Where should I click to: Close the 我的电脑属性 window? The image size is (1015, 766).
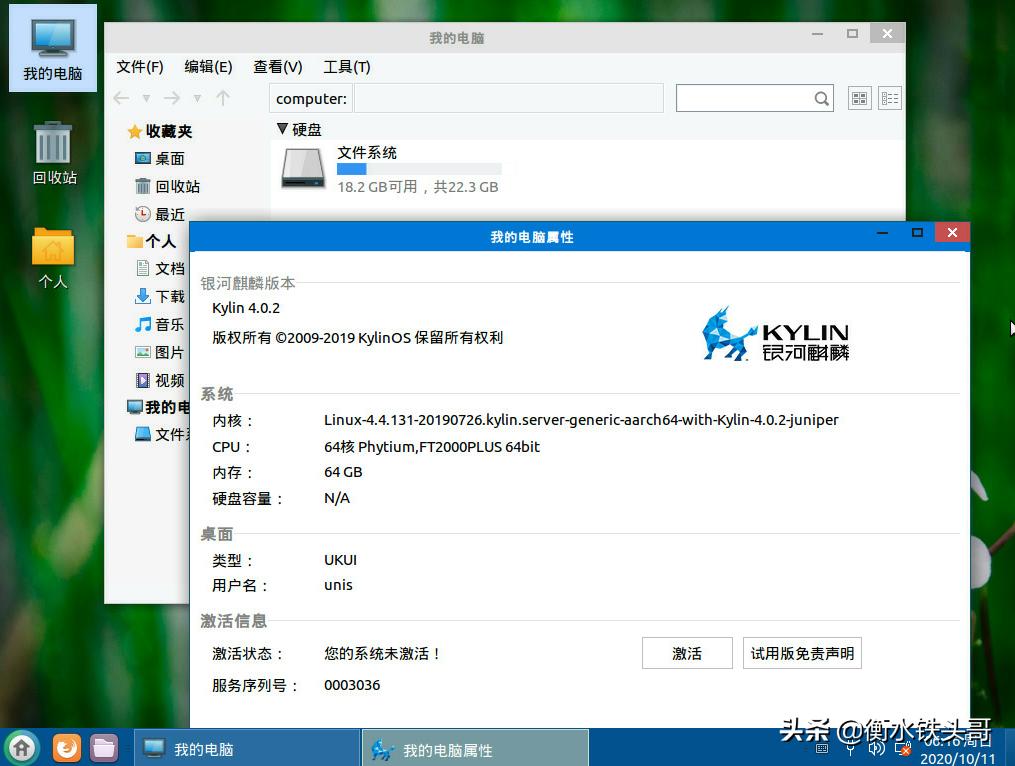[x=952, y=232]
